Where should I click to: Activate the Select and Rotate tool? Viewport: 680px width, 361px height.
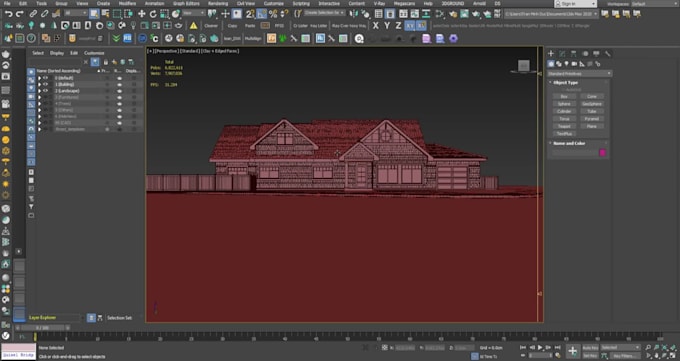tap(153, 14)
